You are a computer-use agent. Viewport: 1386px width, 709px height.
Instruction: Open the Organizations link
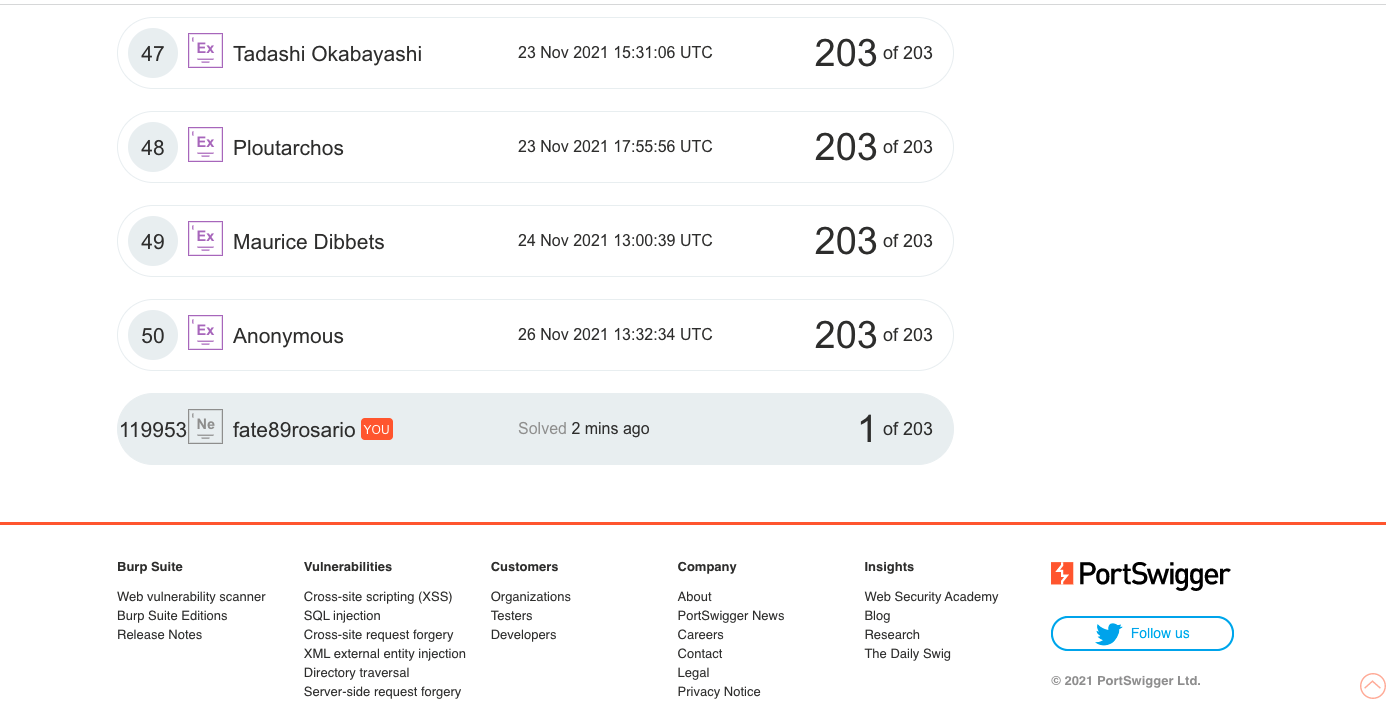531,597
